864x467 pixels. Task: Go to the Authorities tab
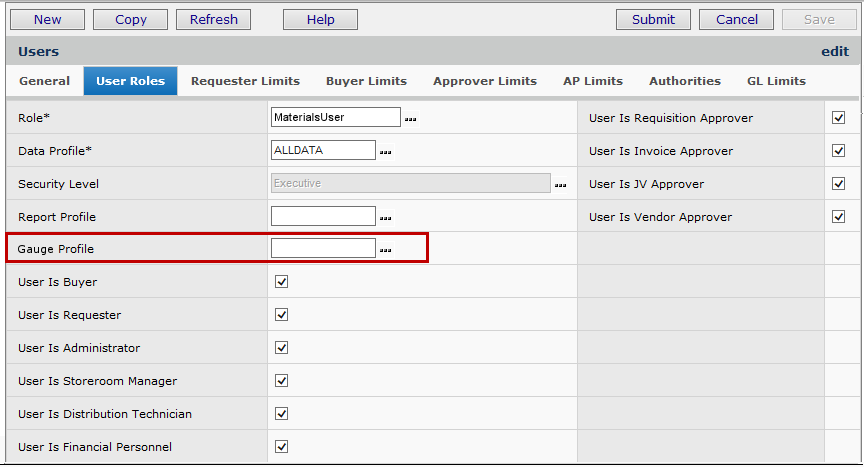point(684,81)
